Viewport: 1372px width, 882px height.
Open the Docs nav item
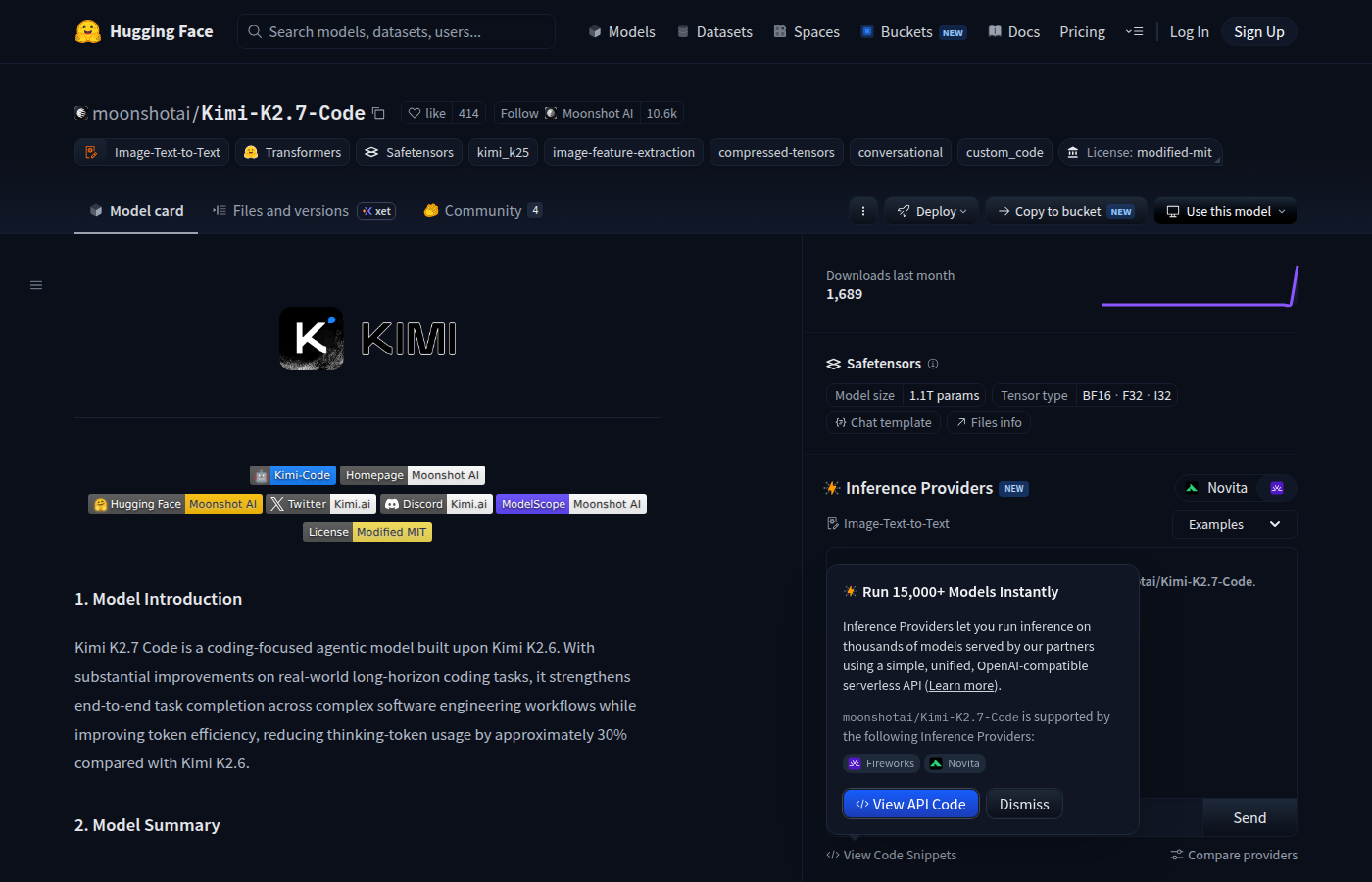(1013, 31)
